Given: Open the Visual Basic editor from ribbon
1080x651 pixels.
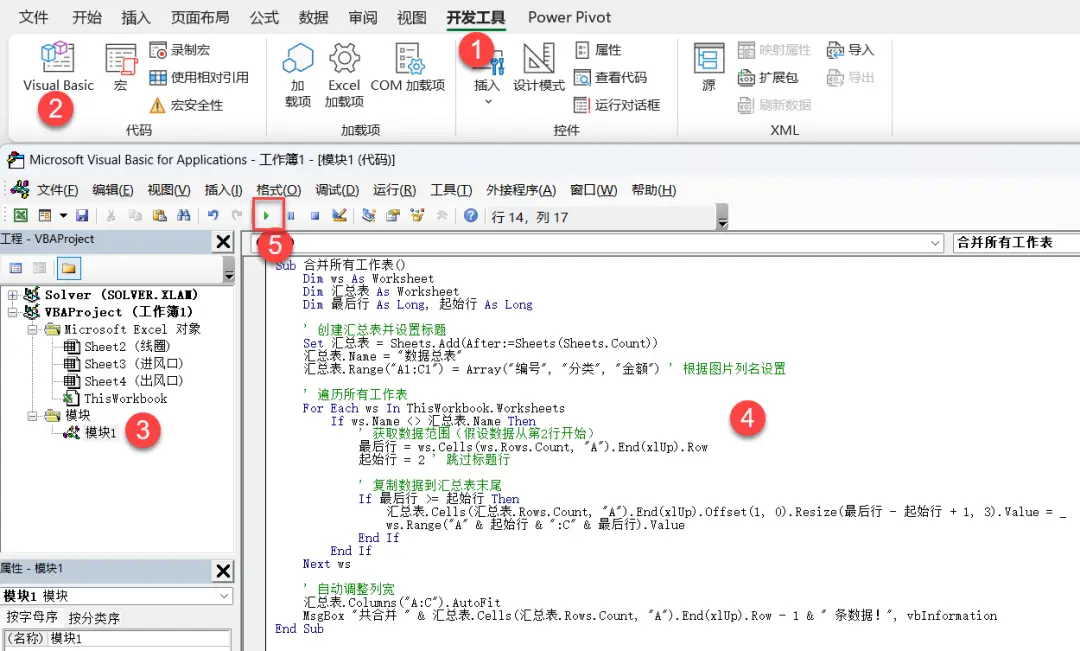Looking at the screenshot, I should [x=58, y=67].
